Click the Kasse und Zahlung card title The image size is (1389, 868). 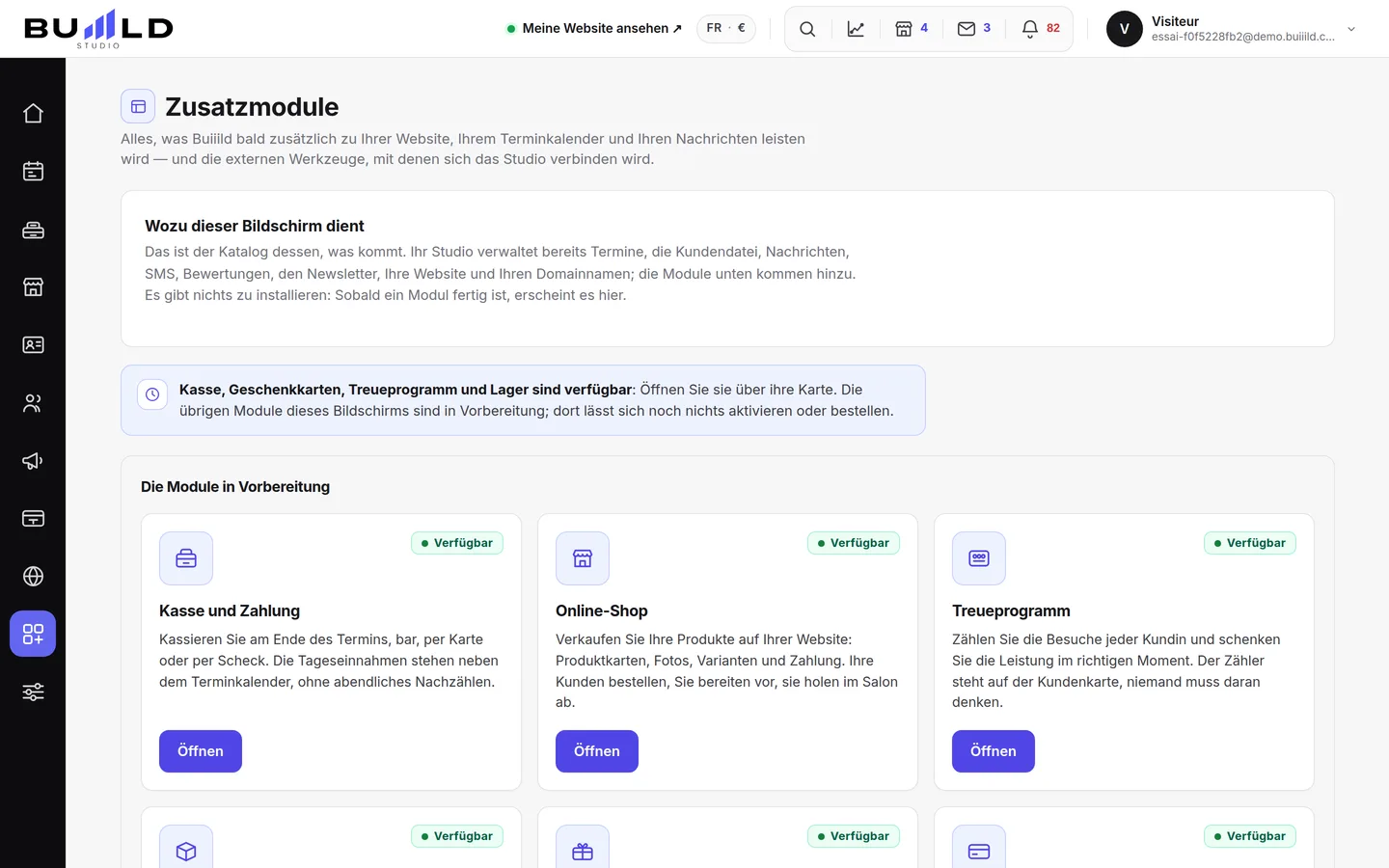pyautogui.click(x=230, y=610)
